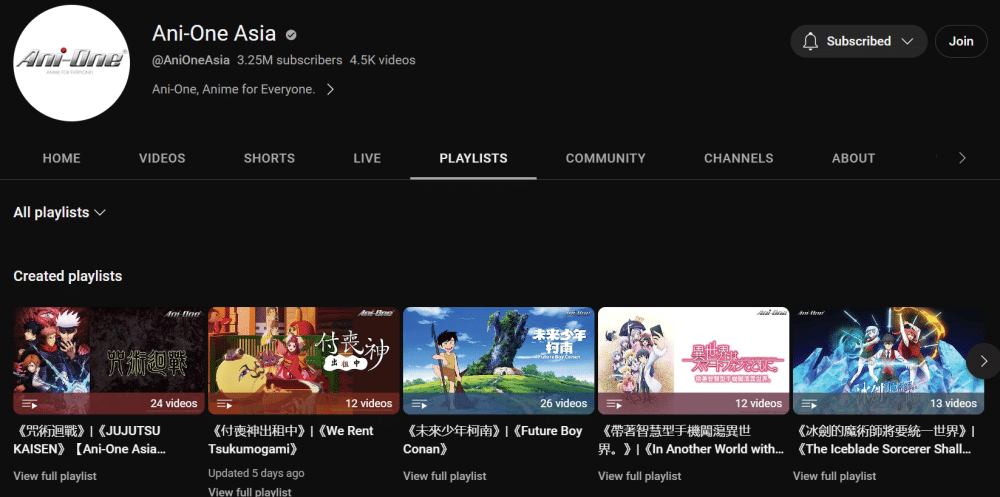Image resolution: width=1000 pixels, height=497 pixels.
Task: Click the @AniOneAsia handle text
Action: tap(191, 61)
